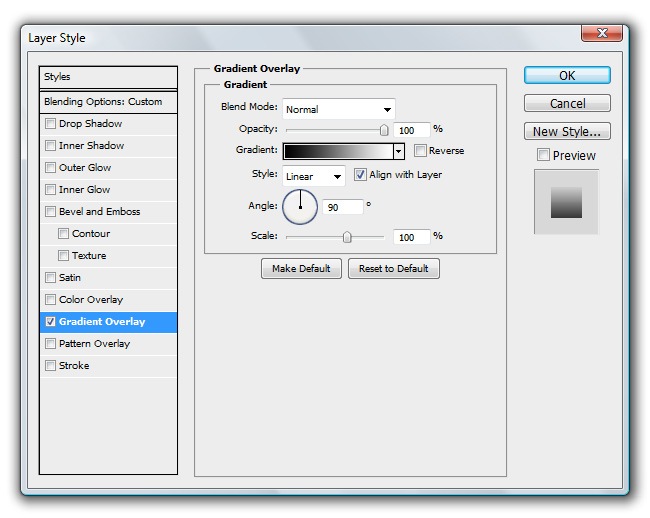Close the Layer Style dialog window
The height and width of the screenshot is (518, 650).
602,33
